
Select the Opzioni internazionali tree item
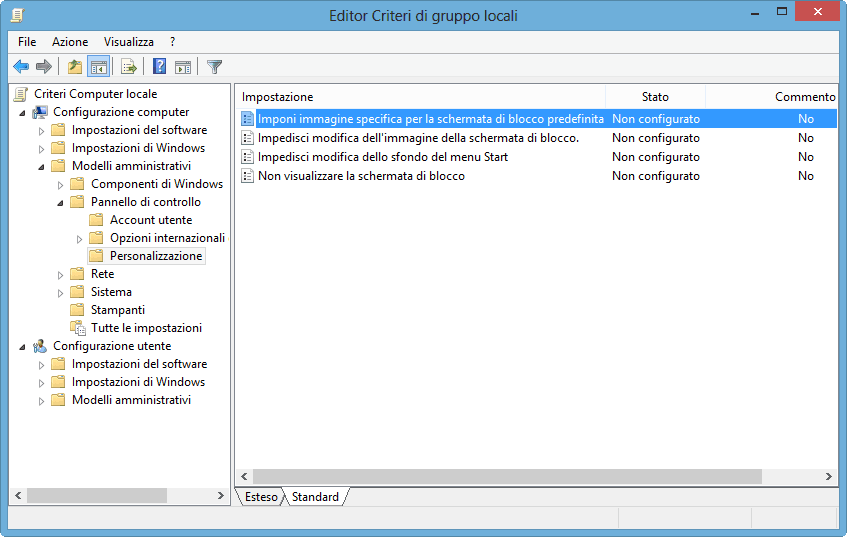167,238
